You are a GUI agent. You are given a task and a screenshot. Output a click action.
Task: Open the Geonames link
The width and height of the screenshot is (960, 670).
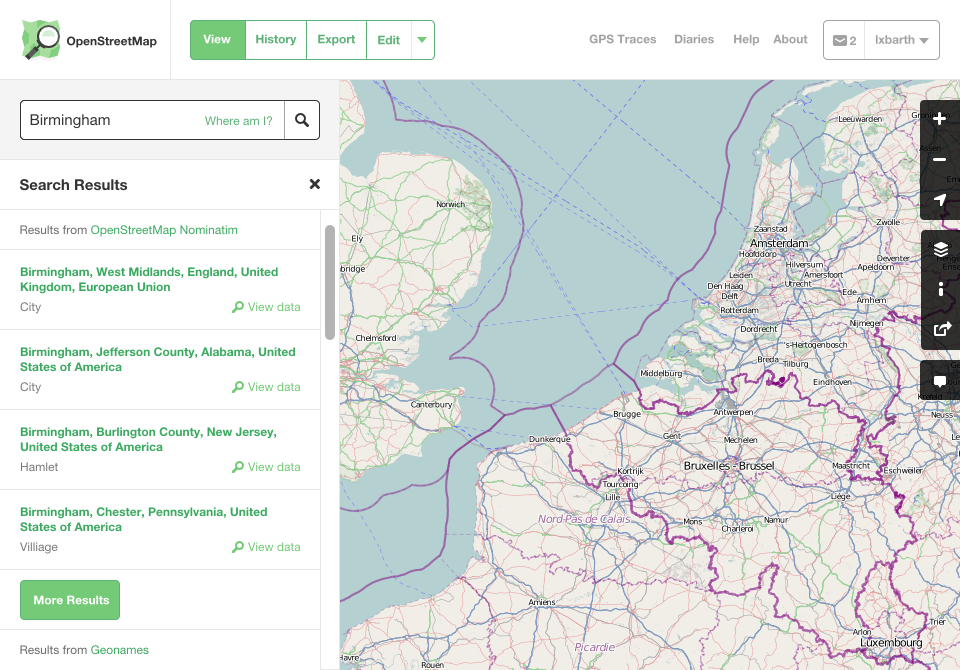pyautogui.click(x=119, y=650)
